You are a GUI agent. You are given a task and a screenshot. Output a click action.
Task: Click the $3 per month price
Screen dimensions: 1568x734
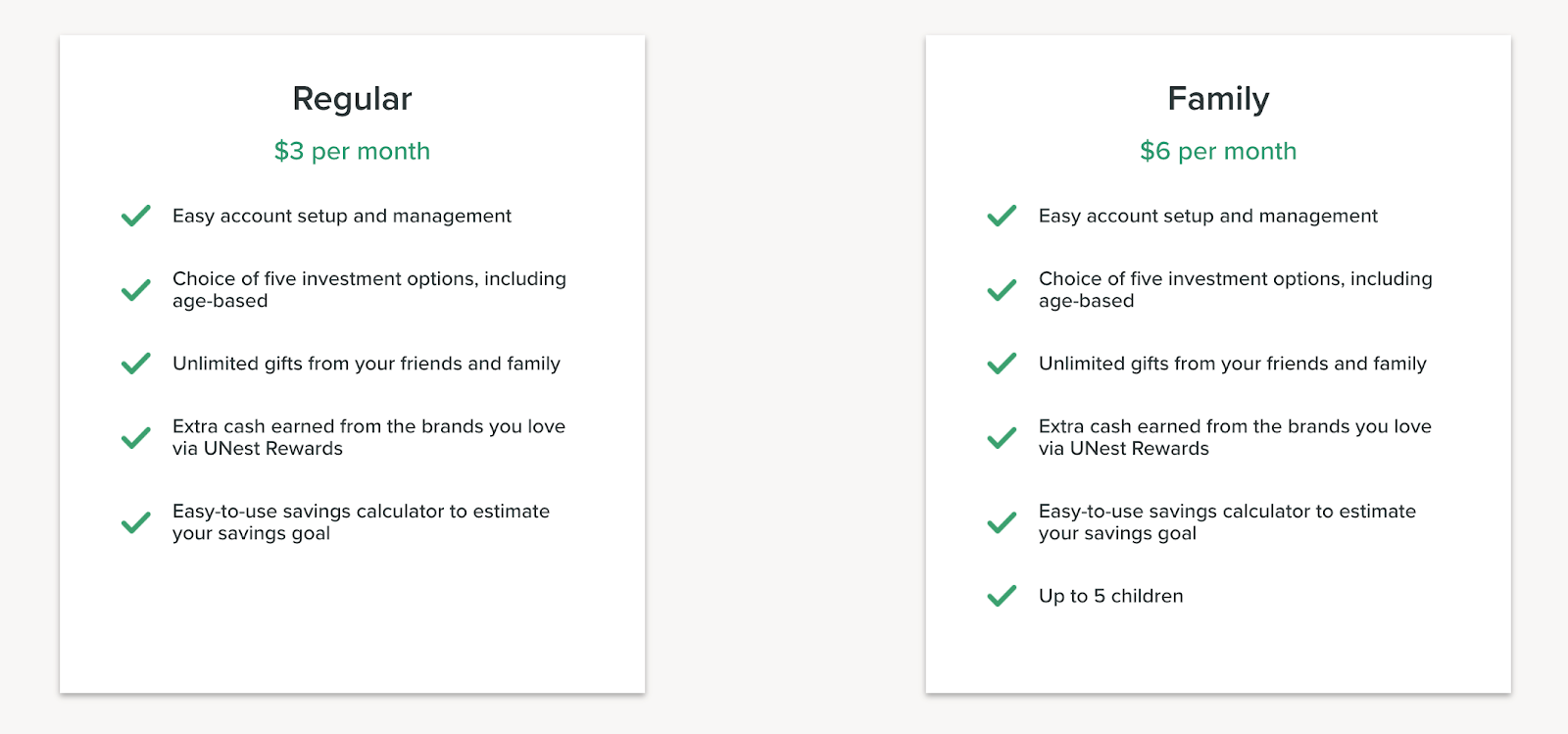pos(352,151)
